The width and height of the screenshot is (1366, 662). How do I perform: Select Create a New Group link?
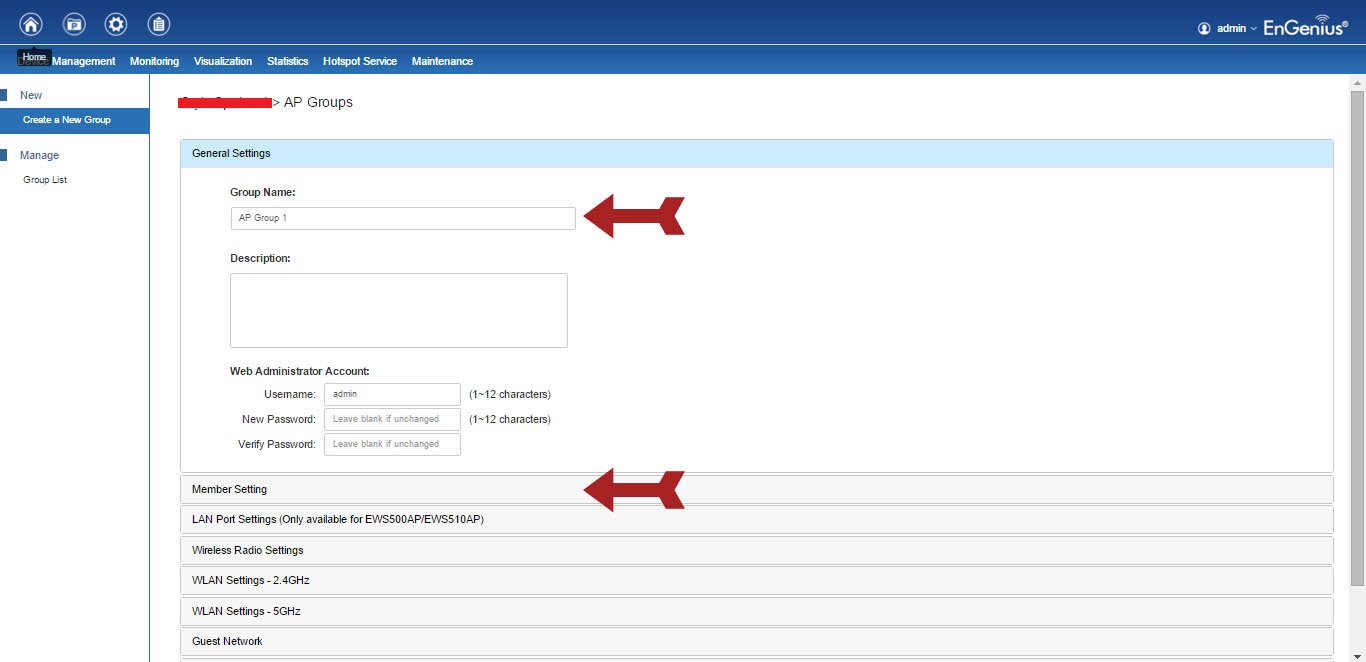click(x=67, y=120)
